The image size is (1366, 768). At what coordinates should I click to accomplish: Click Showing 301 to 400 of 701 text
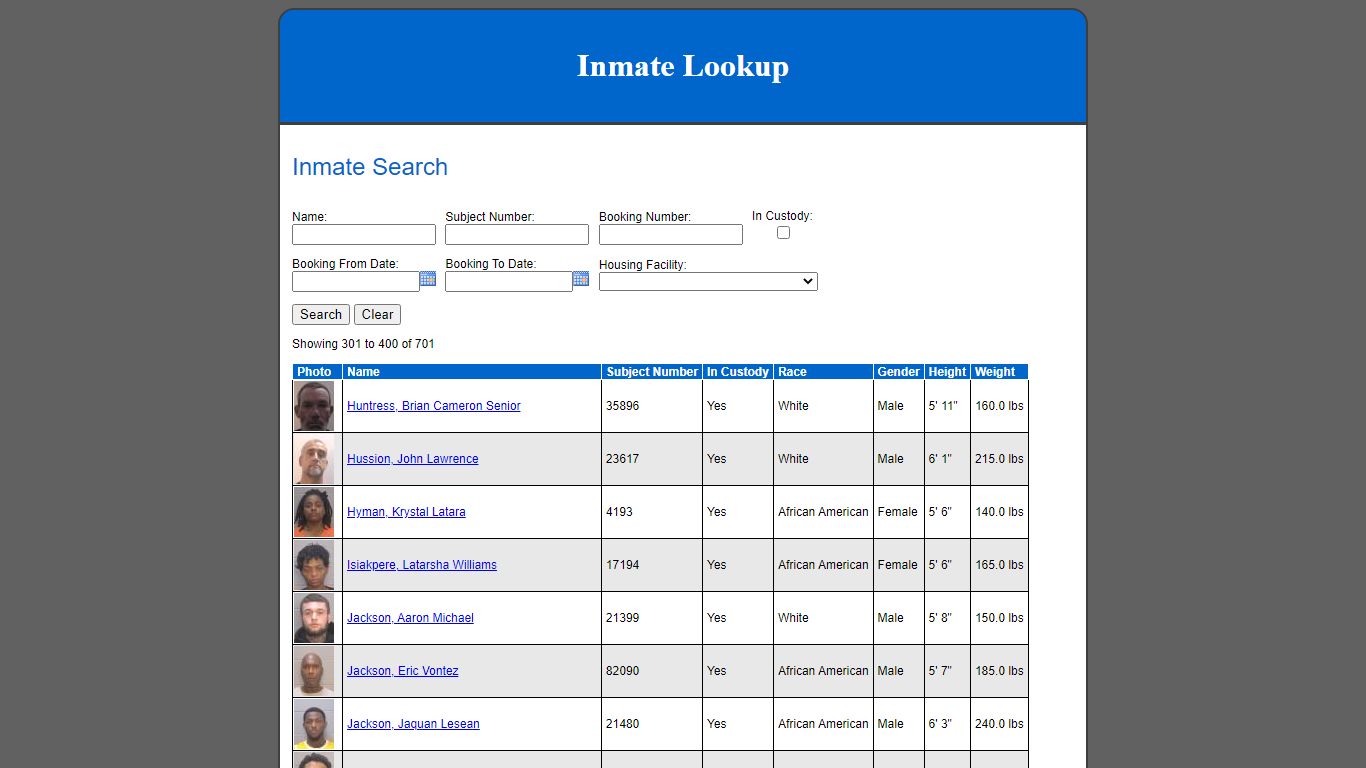[363, 344]
